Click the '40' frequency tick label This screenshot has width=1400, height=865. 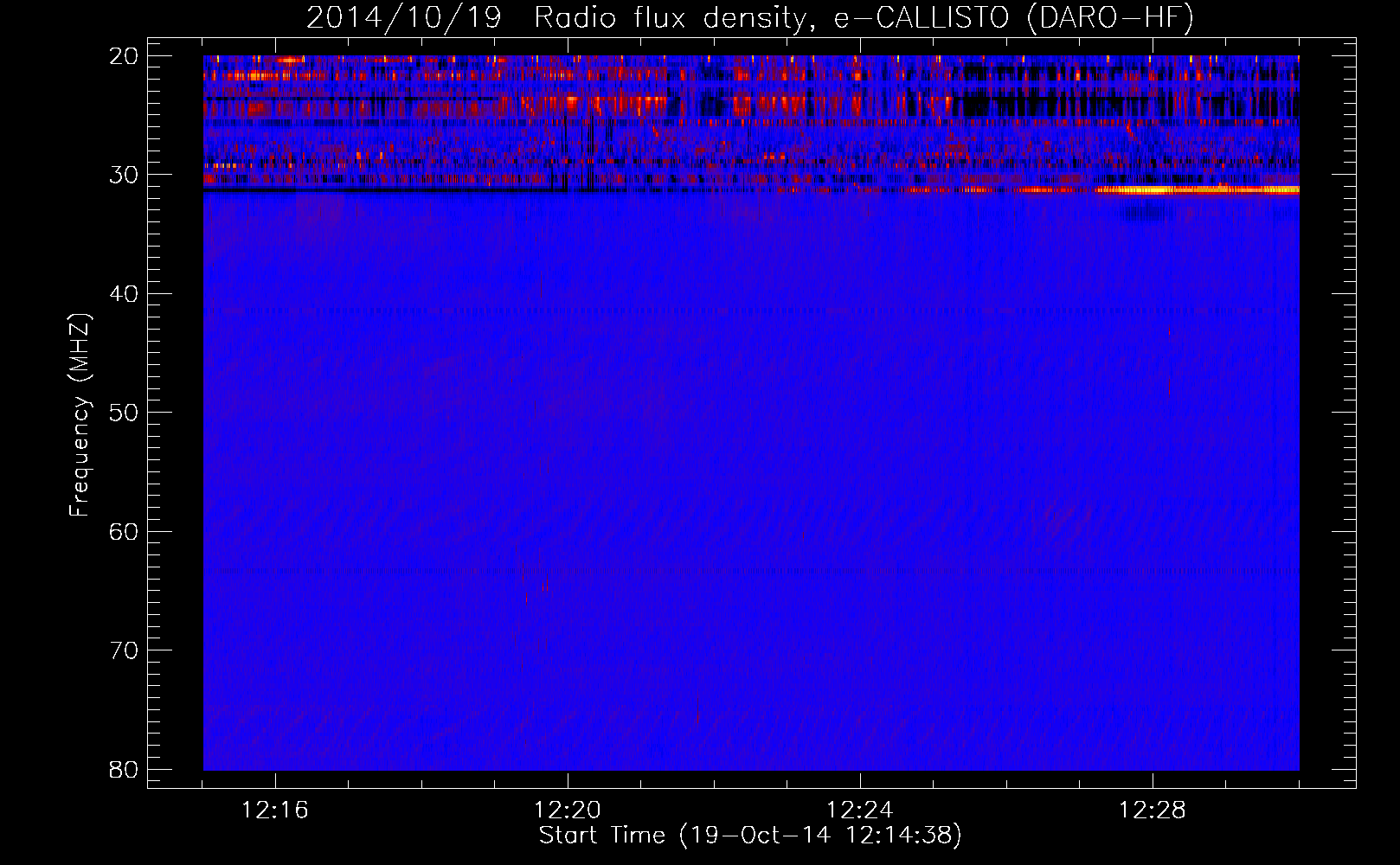[x=125, y=294]
